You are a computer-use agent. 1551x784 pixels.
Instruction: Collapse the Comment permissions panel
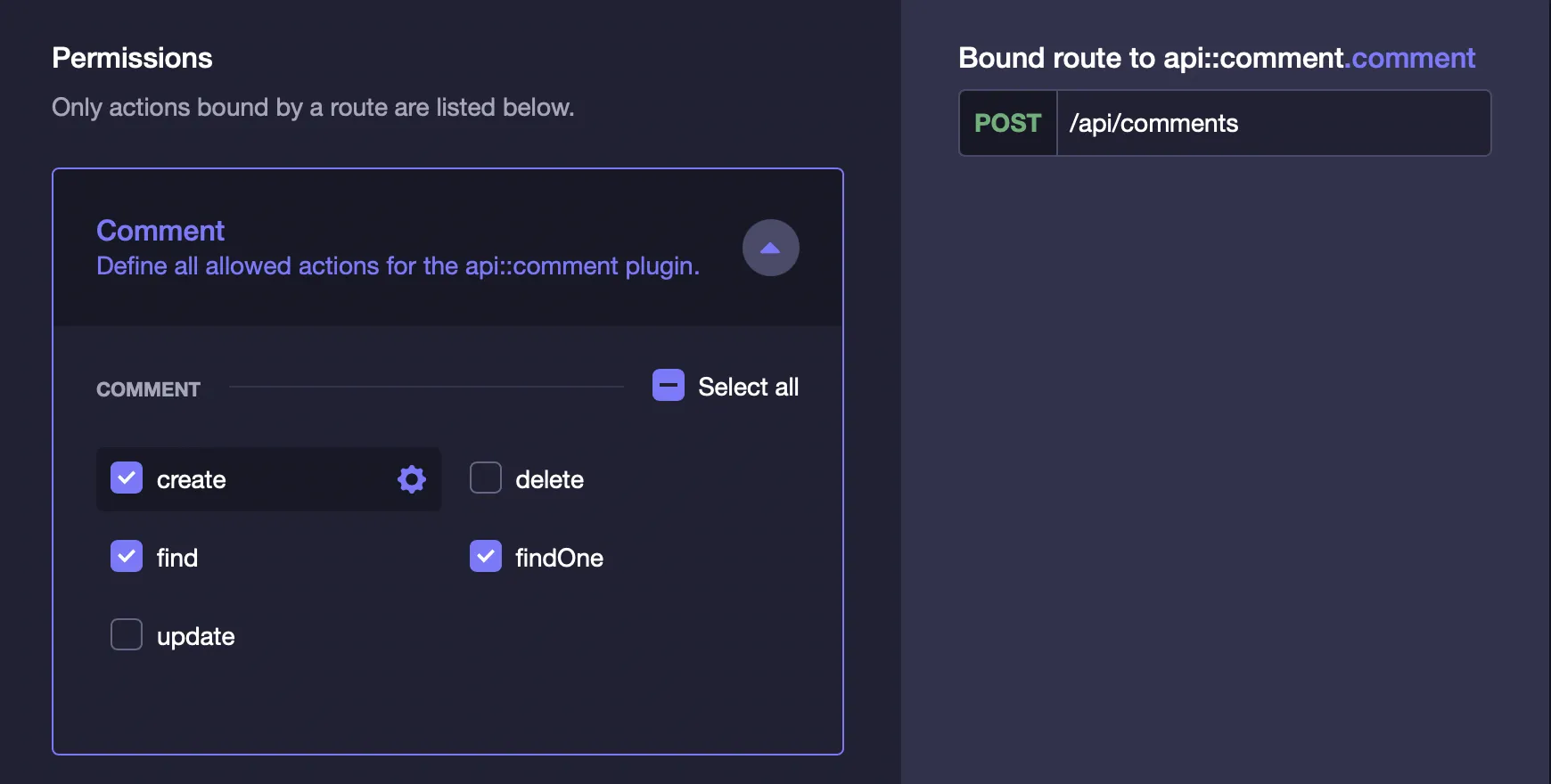point(770,248)
